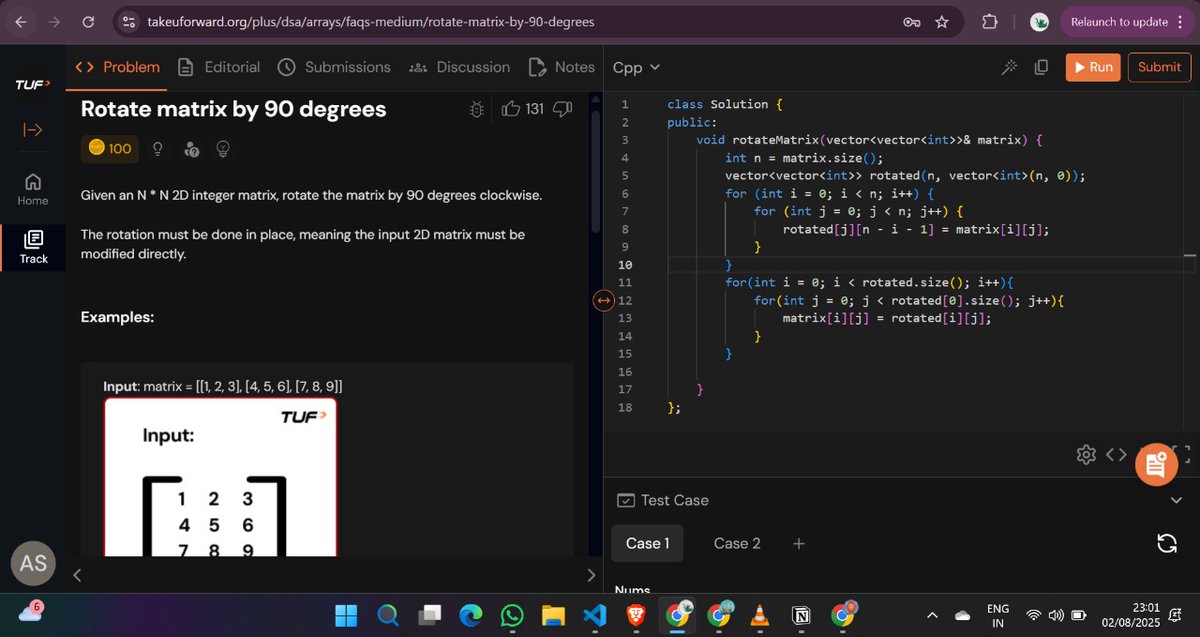Open VLC from the taskbar
The height and width of the screenshot is (637, 1200).
[x=759, y=614]
